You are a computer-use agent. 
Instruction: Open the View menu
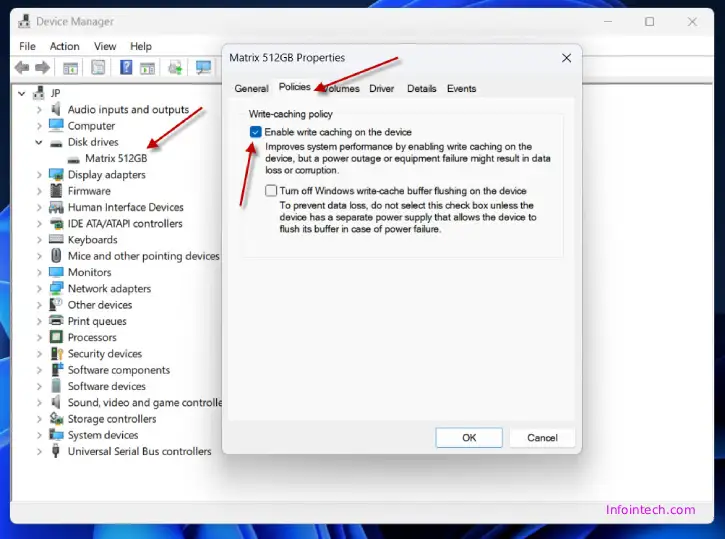tap(105, 46)
